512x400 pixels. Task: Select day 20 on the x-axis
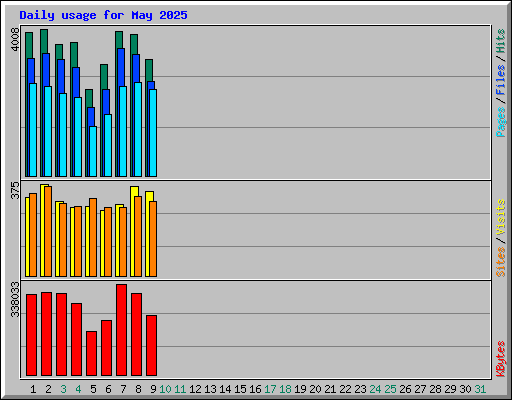[x=315, y=389]
